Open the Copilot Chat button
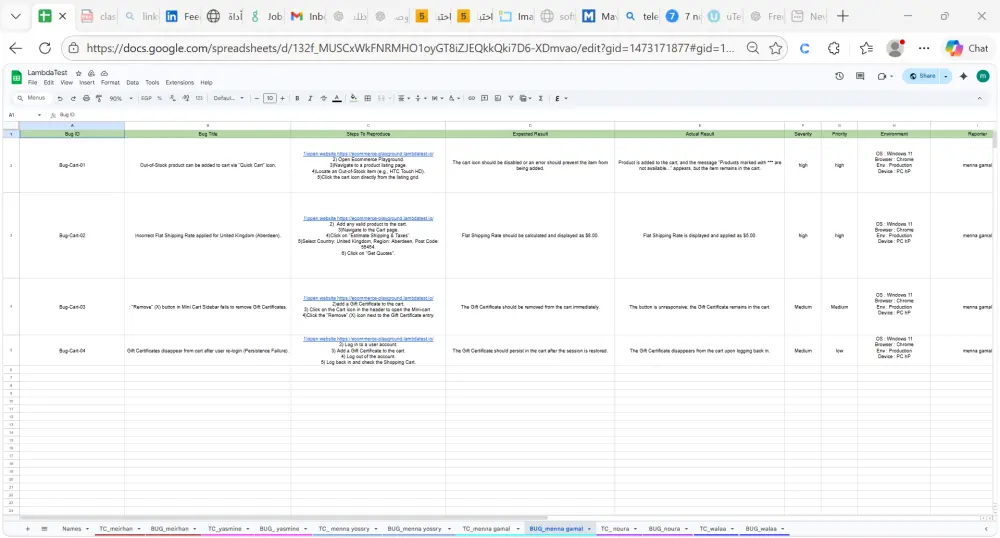1000x538 pixels. click(968, 48)
